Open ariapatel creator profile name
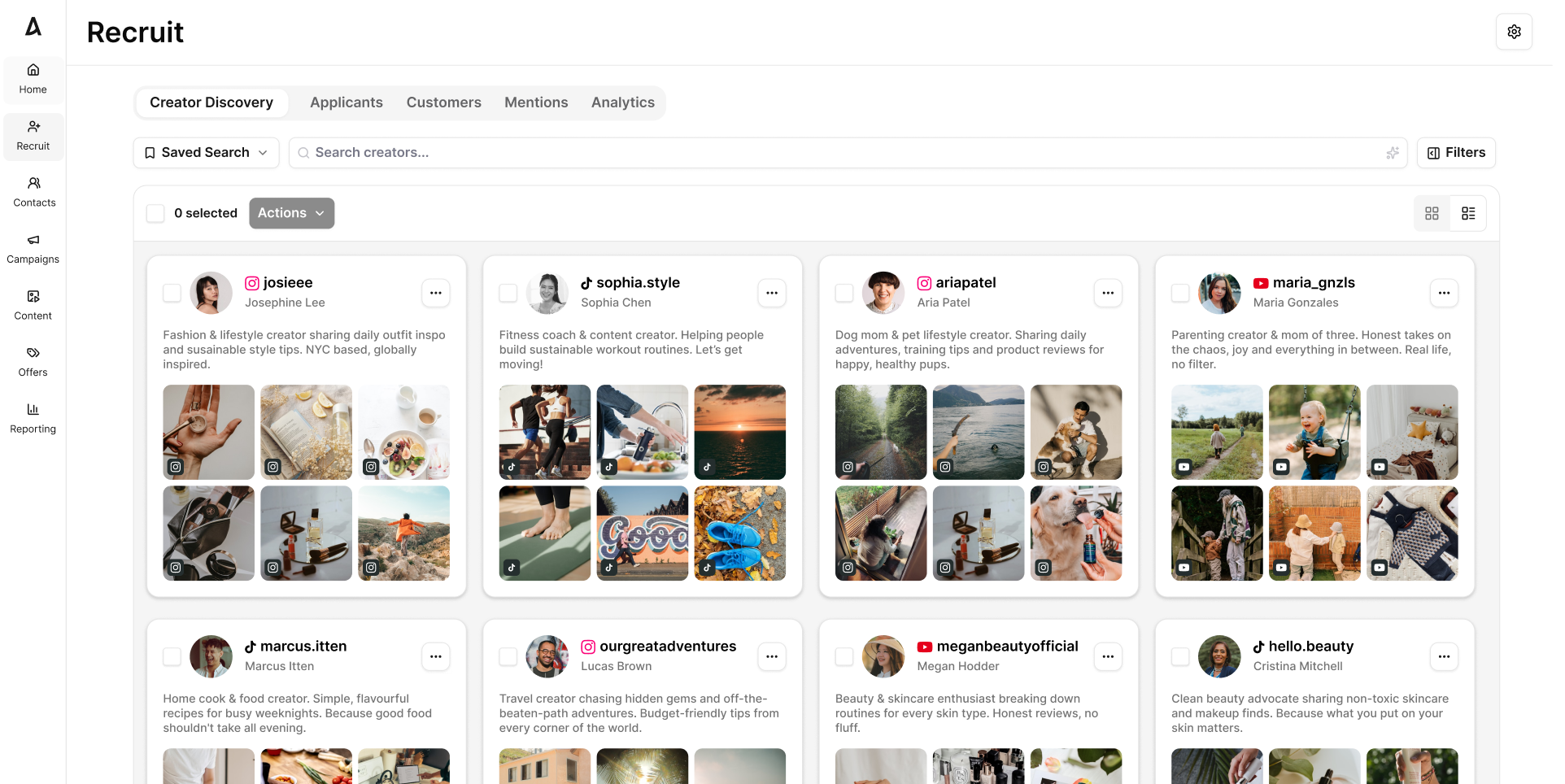 (x=966, y=283)
